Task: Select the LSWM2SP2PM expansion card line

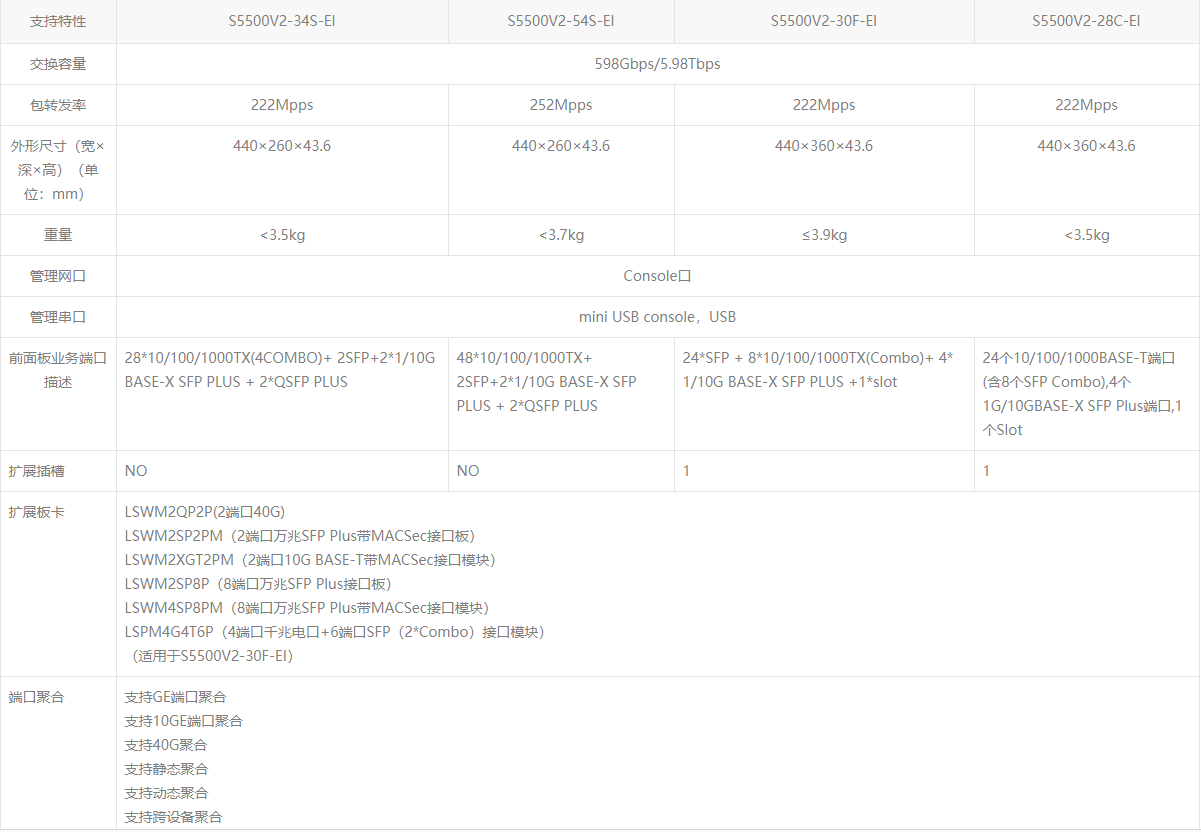Action: pyautogui.click(x=300, y=536)
